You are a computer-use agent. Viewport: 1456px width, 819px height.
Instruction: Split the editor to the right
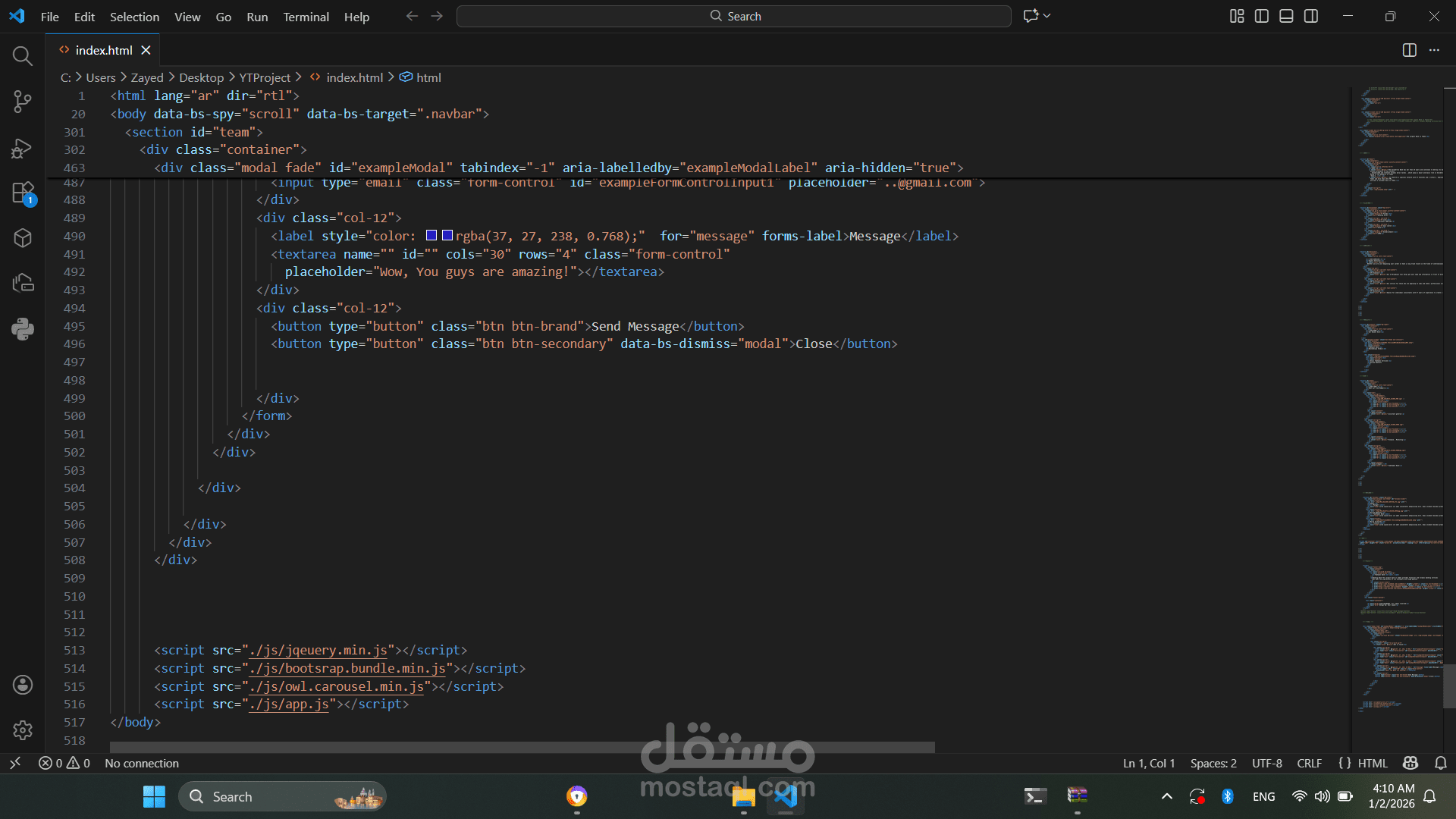click(x=1409, y=50)
